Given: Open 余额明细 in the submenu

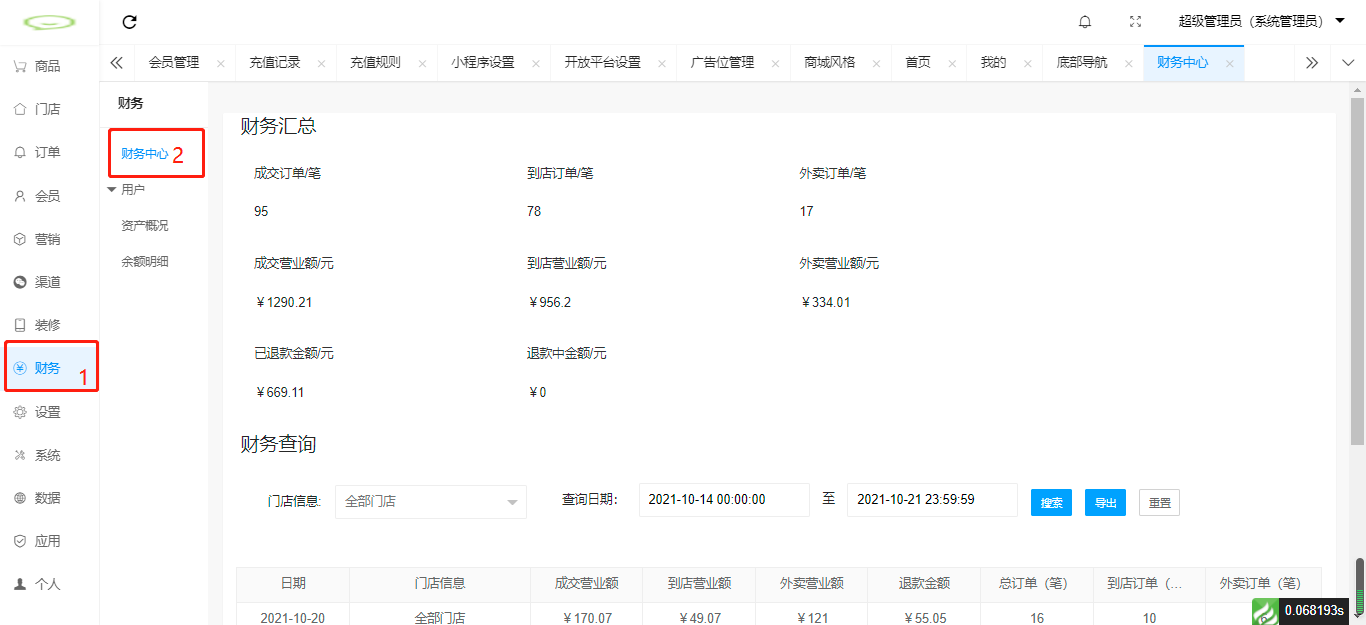Looking at the screenshot, I should [145, 262].
